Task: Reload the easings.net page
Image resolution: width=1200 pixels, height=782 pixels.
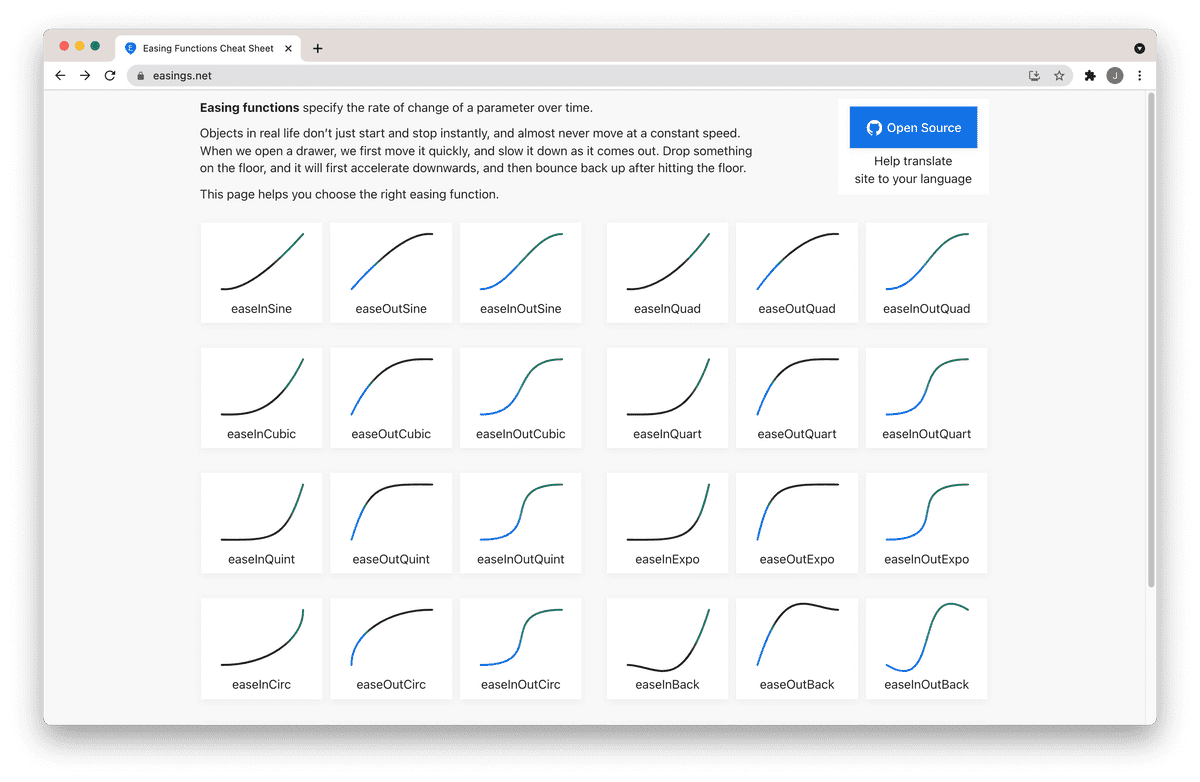Action: tap(110, 76)
